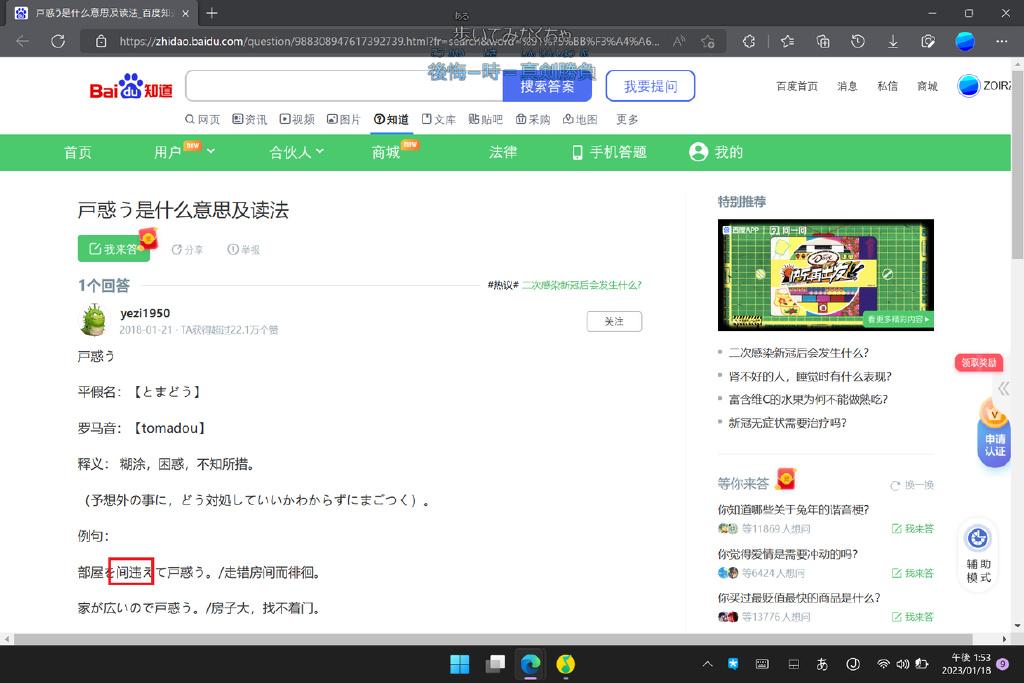
Task: Click 我来答 beside 你觉得爱情是需要冲动的吗
Action: [913, 573]
